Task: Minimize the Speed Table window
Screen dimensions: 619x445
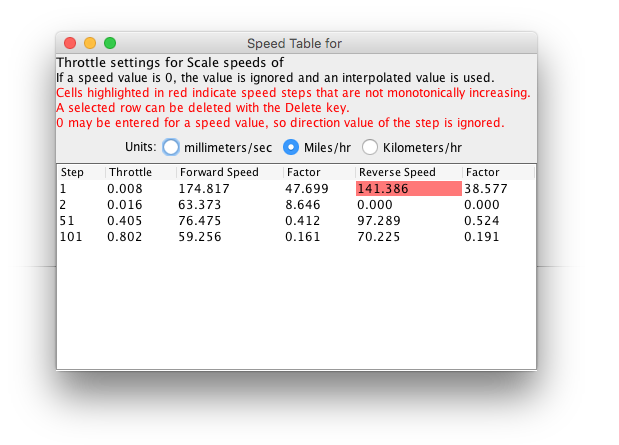Action: tap(90, 43)
